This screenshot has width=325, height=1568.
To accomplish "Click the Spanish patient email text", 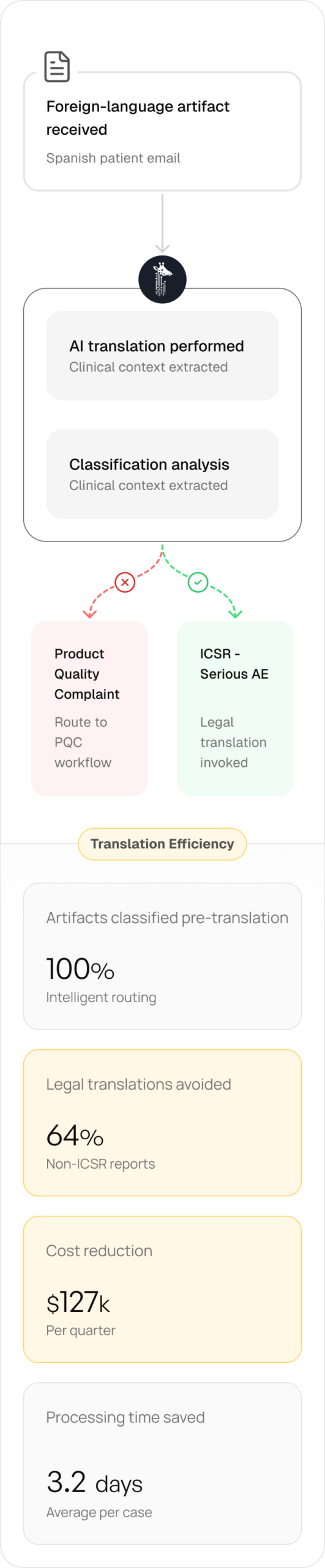I will 113,158.
